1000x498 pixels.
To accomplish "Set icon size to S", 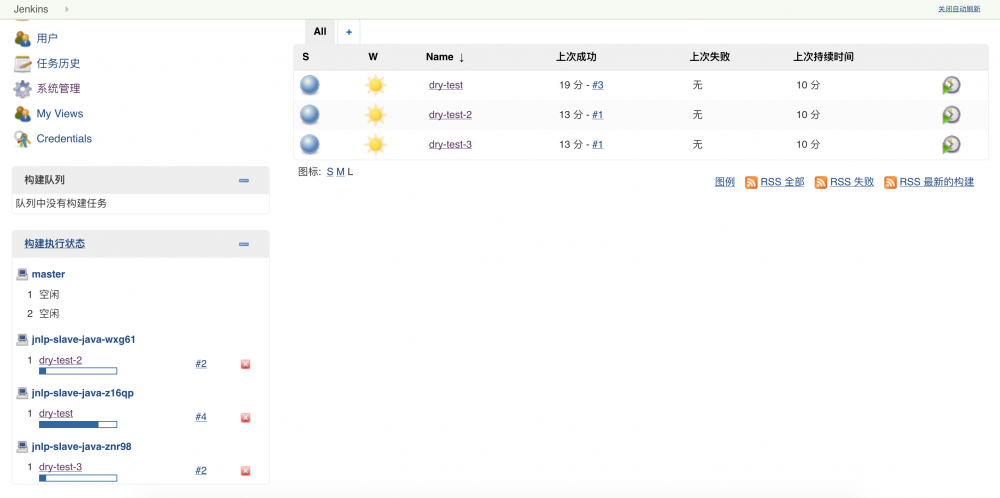I will [x=330, y=172].
